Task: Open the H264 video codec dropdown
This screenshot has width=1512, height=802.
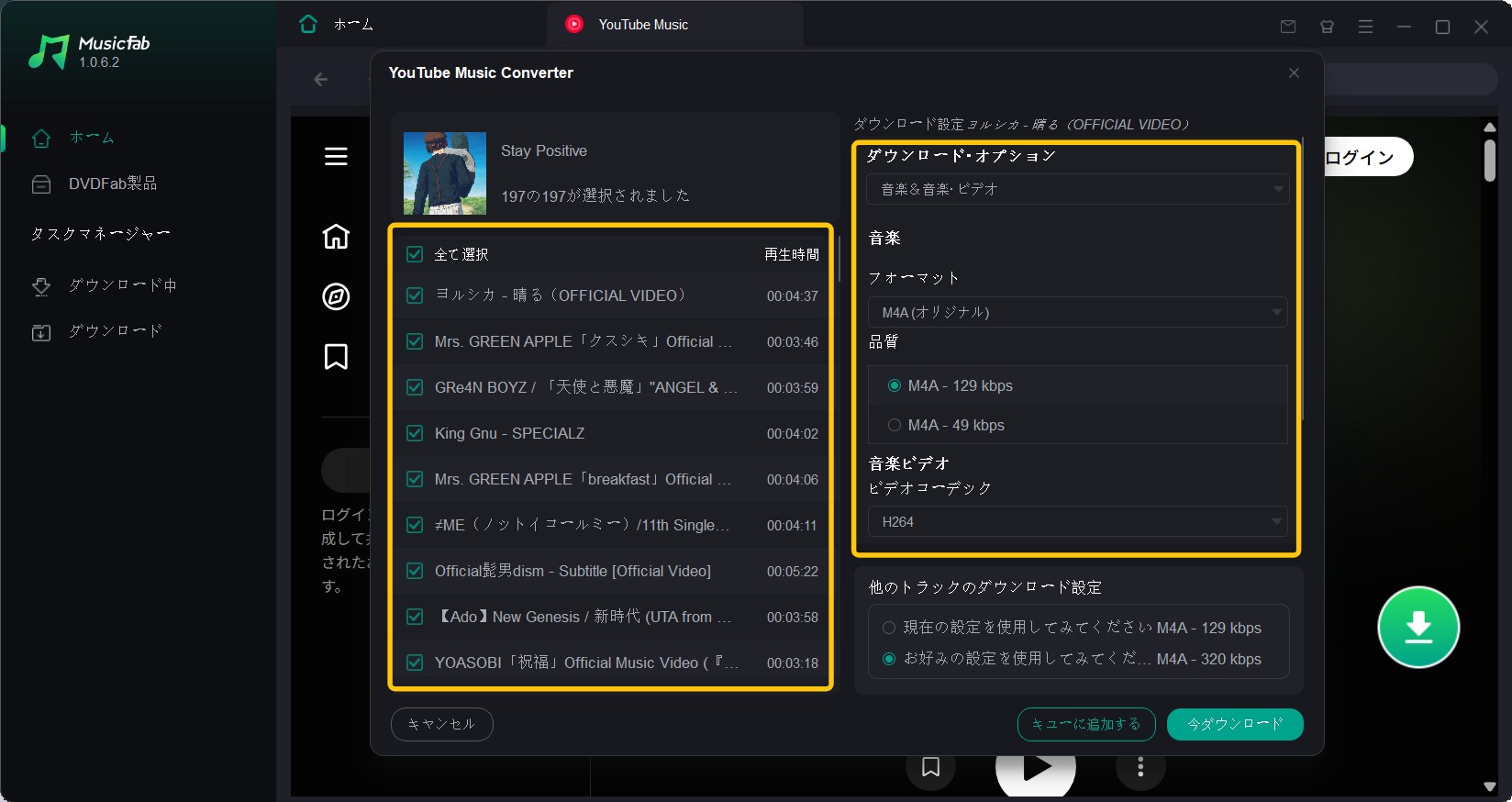Action: pos(1078,521)
